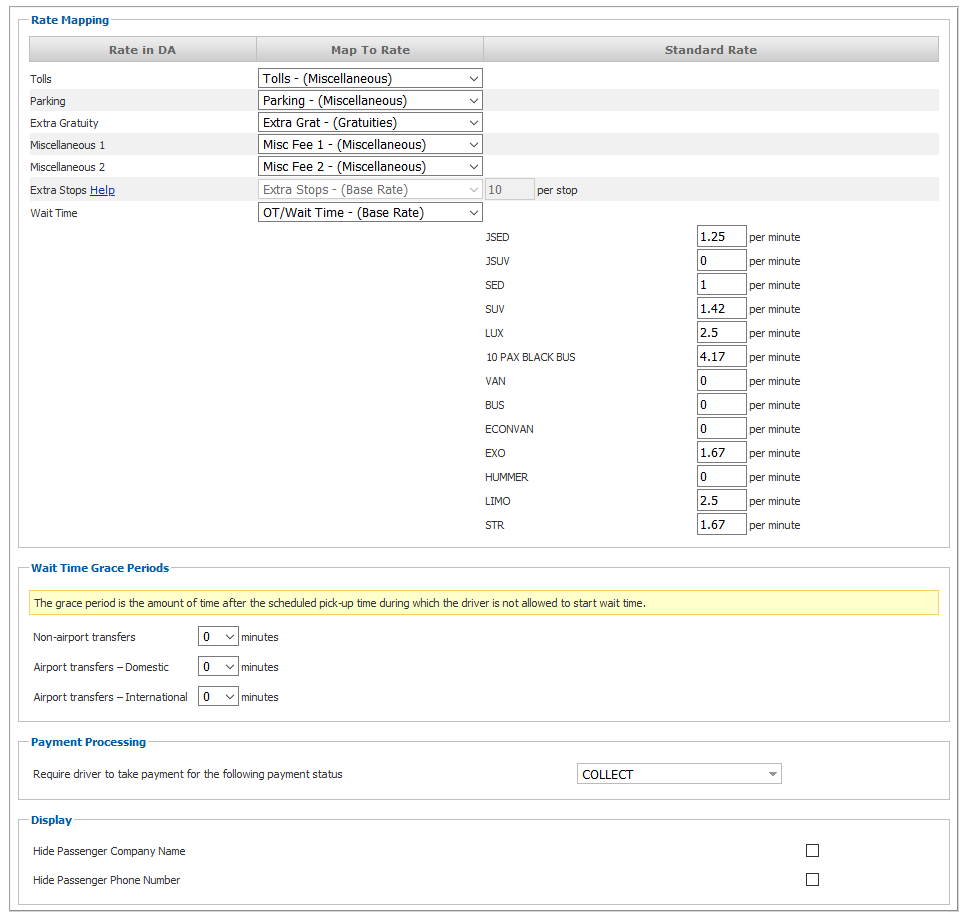Click the JSED per minute rate field
Viewport: 970px width, 917px height.
[x=721, y=237]
